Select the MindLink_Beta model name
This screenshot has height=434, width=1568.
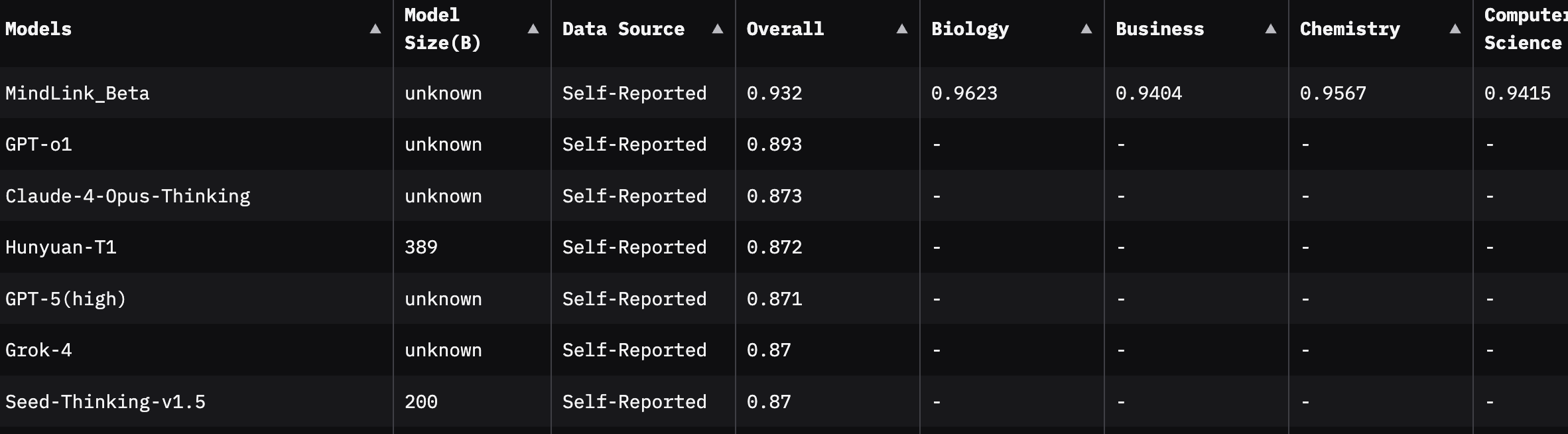click(78, 94)
